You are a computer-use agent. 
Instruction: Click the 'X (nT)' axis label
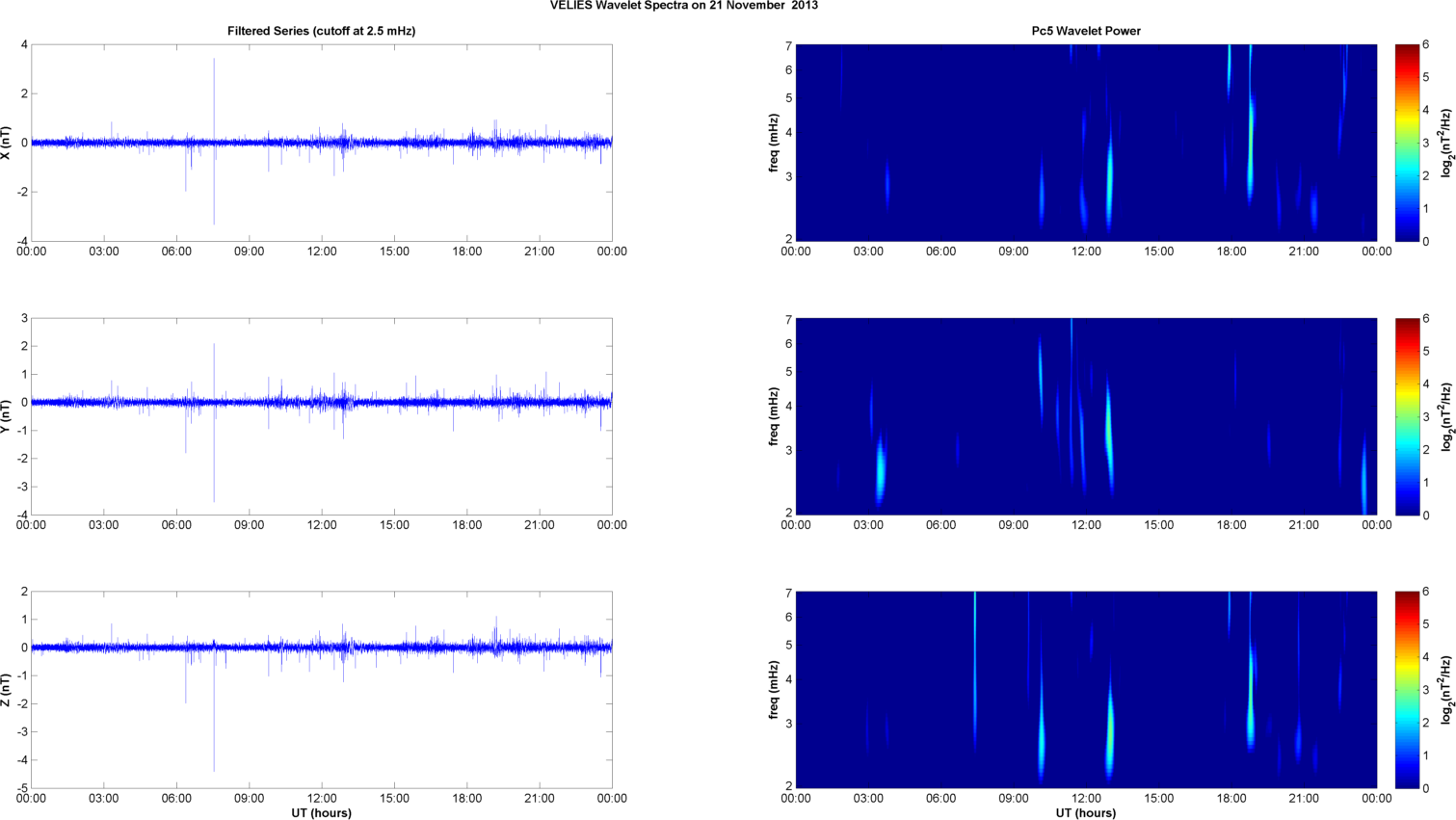point(7,143)
